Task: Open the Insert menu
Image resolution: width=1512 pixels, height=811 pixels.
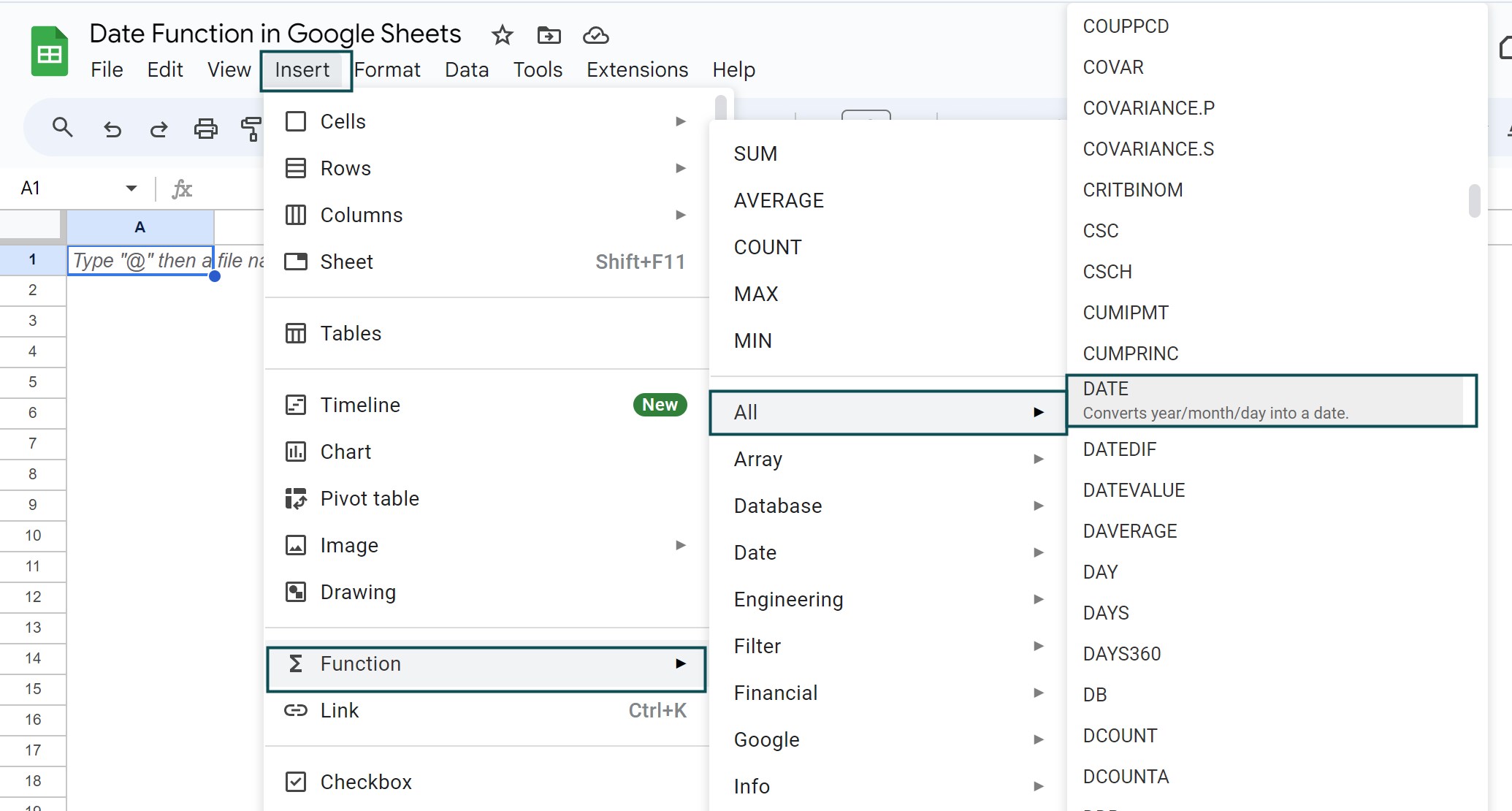Action: pyautogui.click(x=302, y=69)
